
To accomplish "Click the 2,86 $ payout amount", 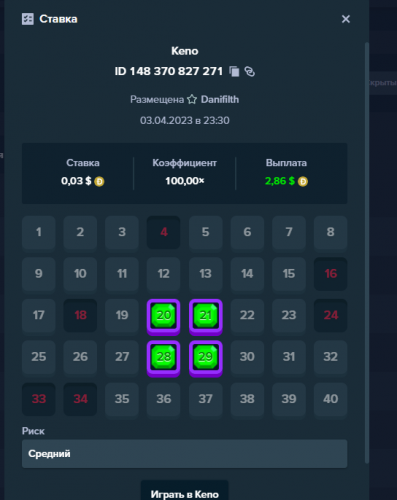I will [x=280, y=181].
